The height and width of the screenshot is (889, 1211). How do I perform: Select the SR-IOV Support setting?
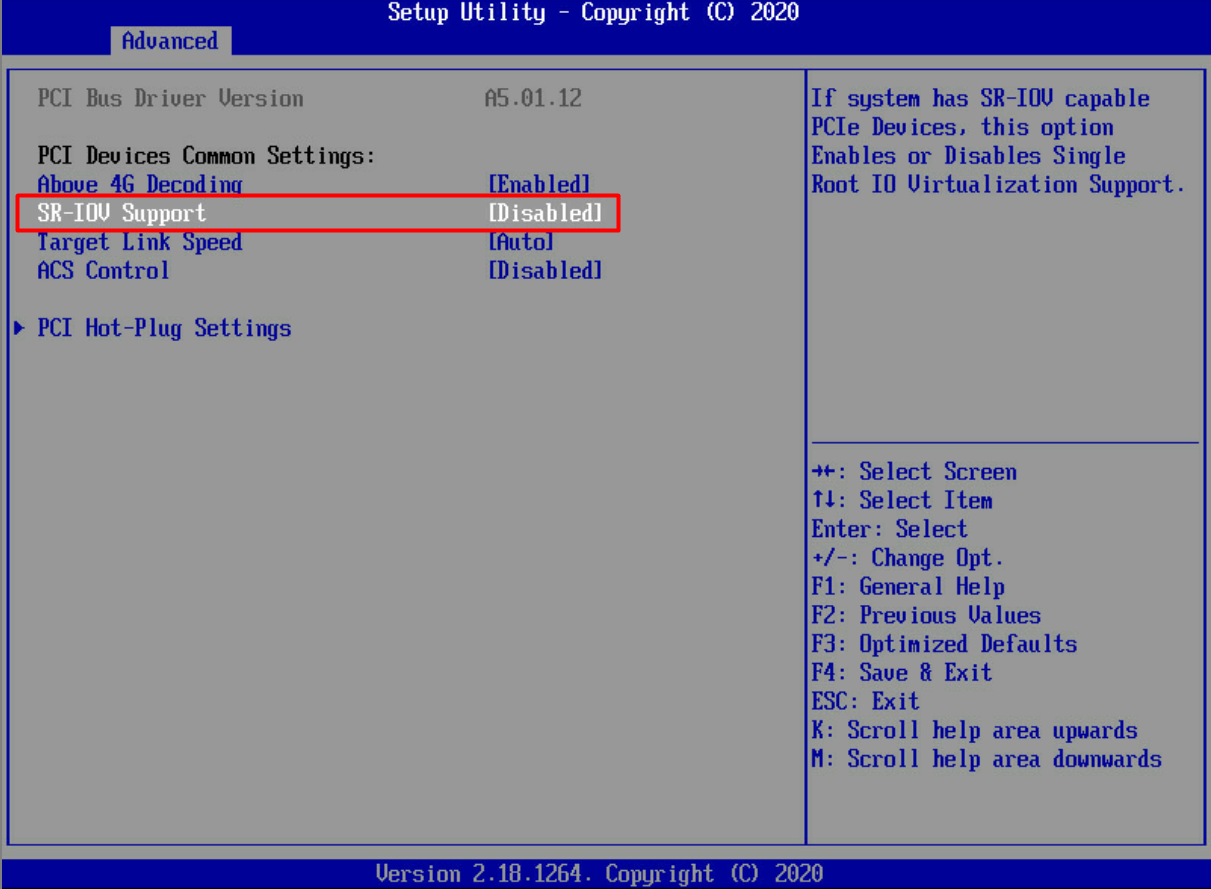coord(122,213)
